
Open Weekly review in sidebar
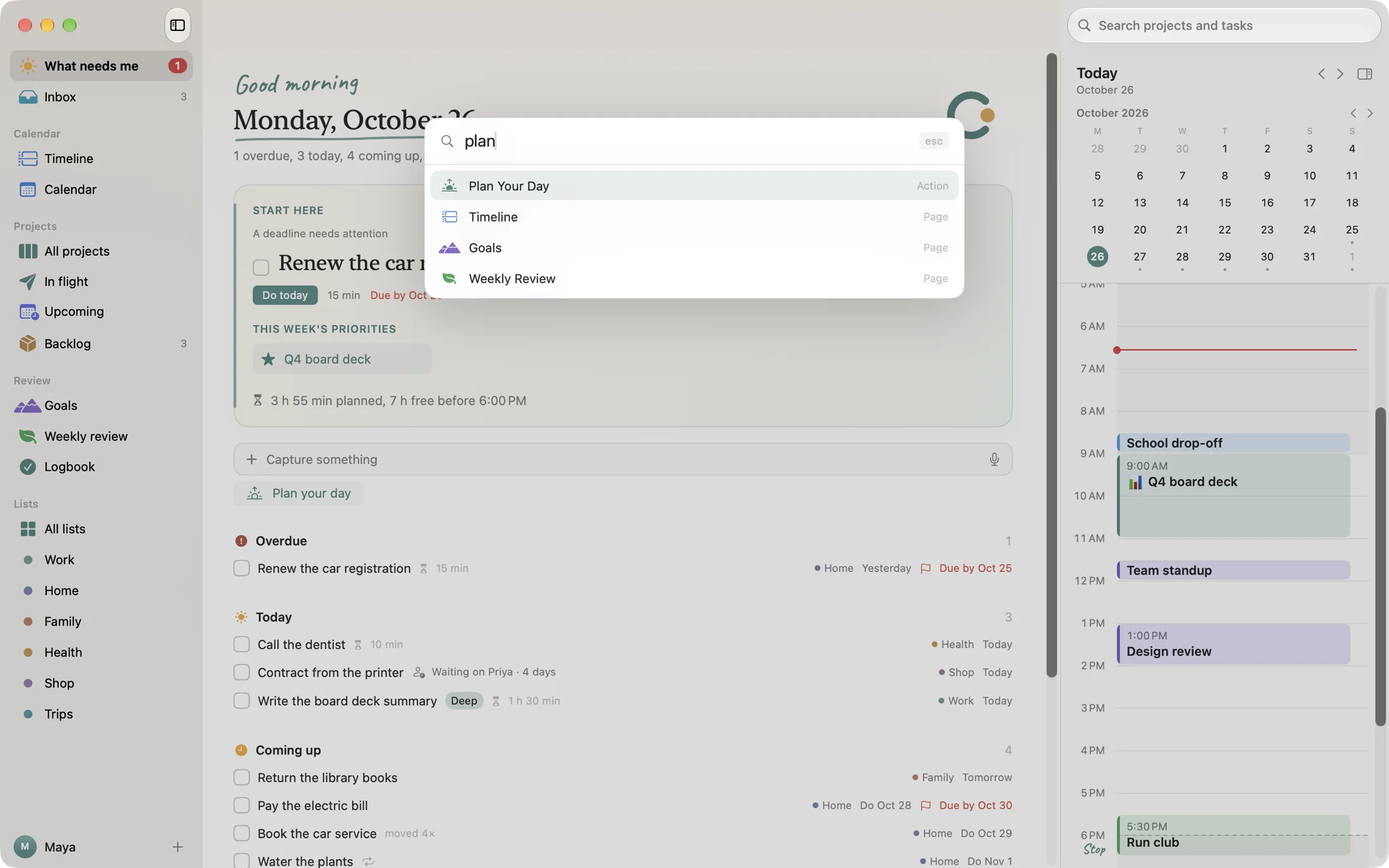(101, 436)
